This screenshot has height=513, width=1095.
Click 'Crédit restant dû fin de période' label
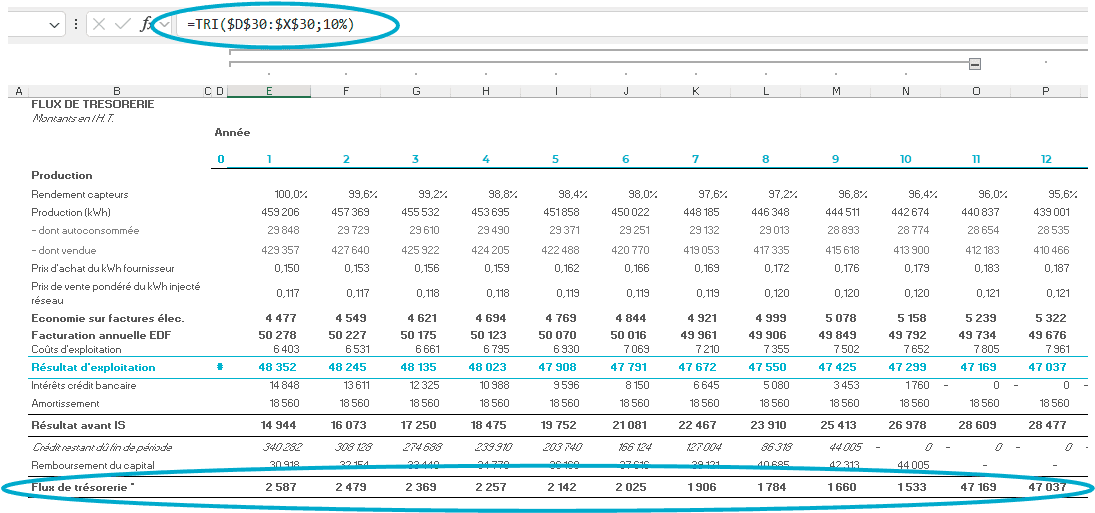tap(101, 447)
